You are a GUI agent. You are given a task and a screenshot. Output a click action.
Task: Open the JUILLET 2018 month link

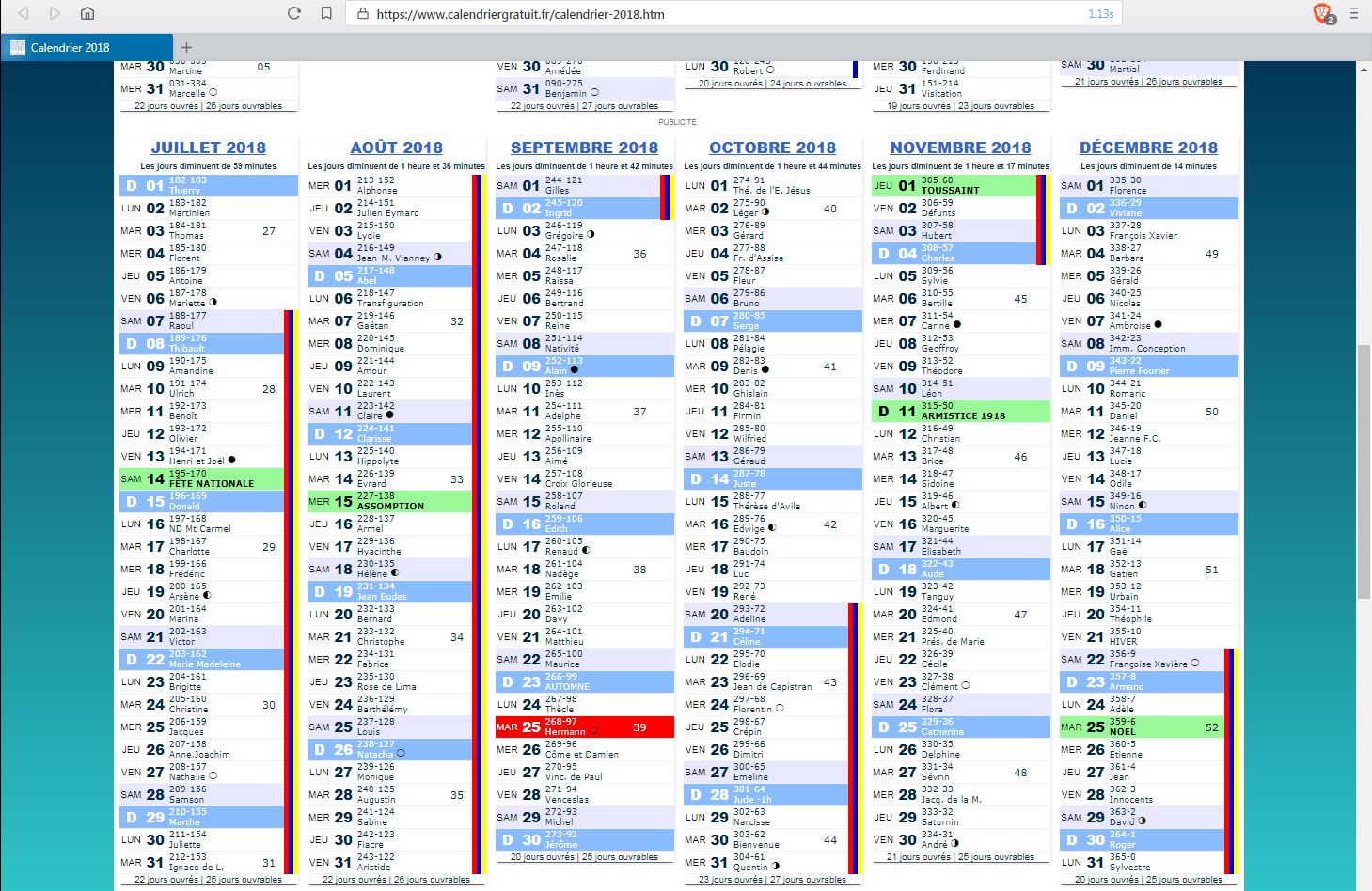pos(208,148)
